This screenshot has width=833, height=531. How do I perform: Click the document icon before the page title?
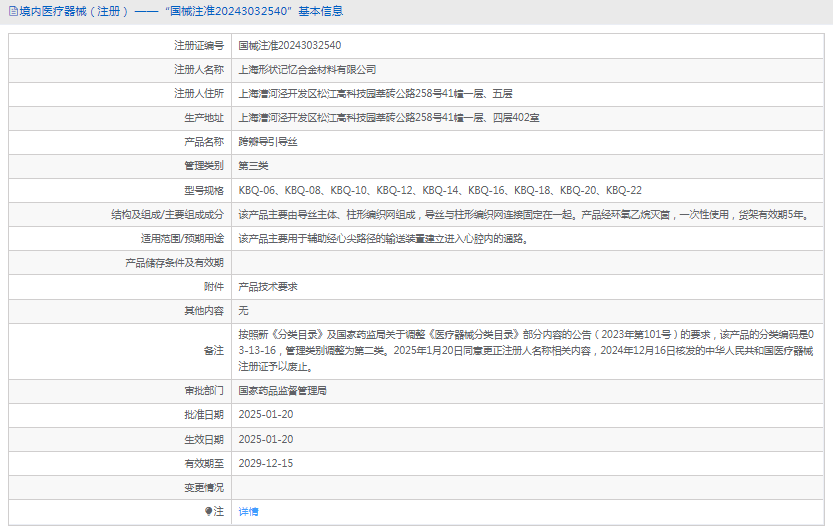(x=13, y=11)
